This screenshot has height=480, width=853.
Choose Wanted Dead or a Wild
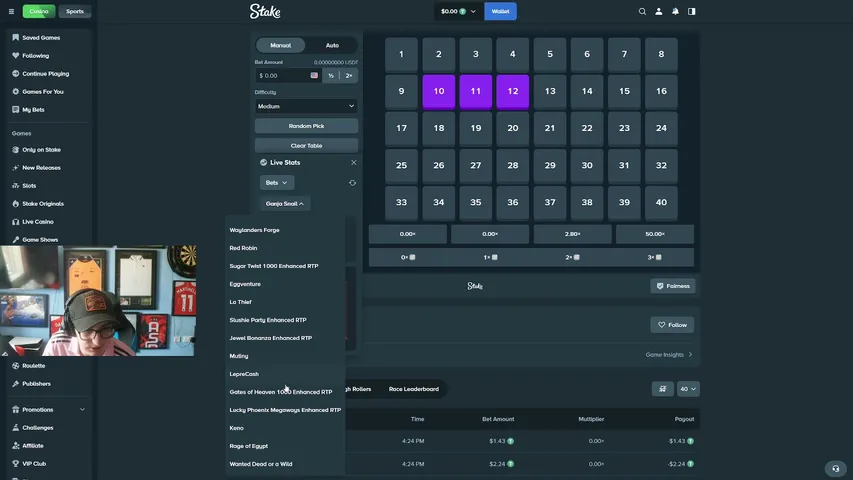(261, 464)
